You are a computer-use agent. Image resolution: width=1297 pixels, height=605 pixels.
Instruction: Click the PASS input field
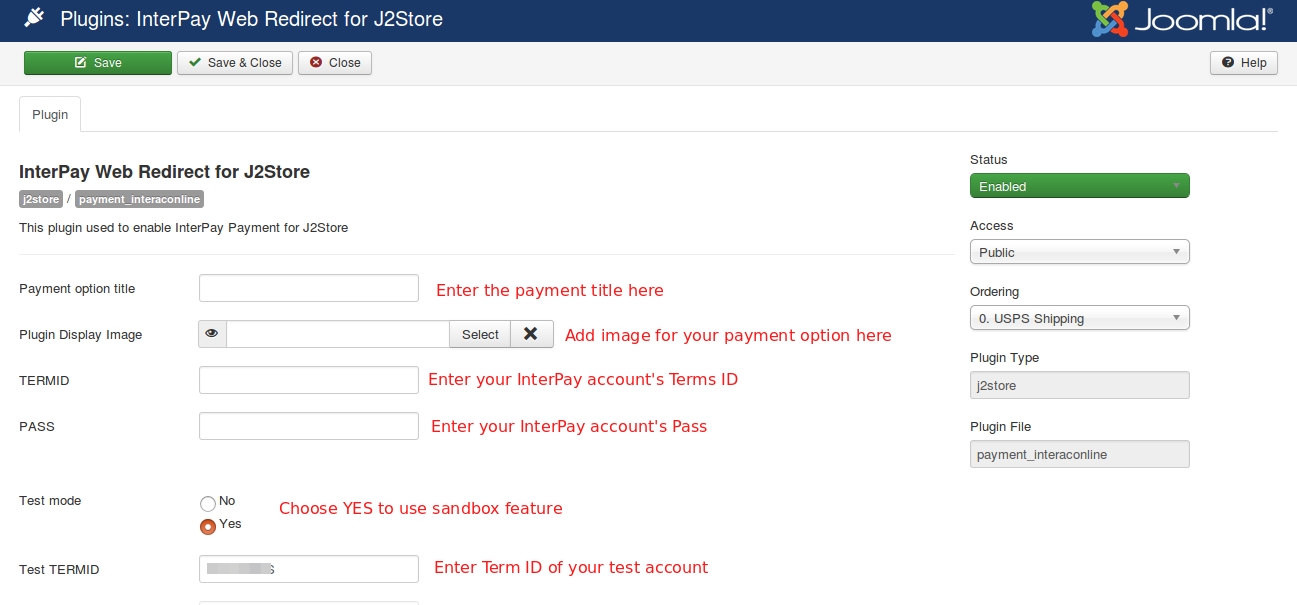(309, 426)
